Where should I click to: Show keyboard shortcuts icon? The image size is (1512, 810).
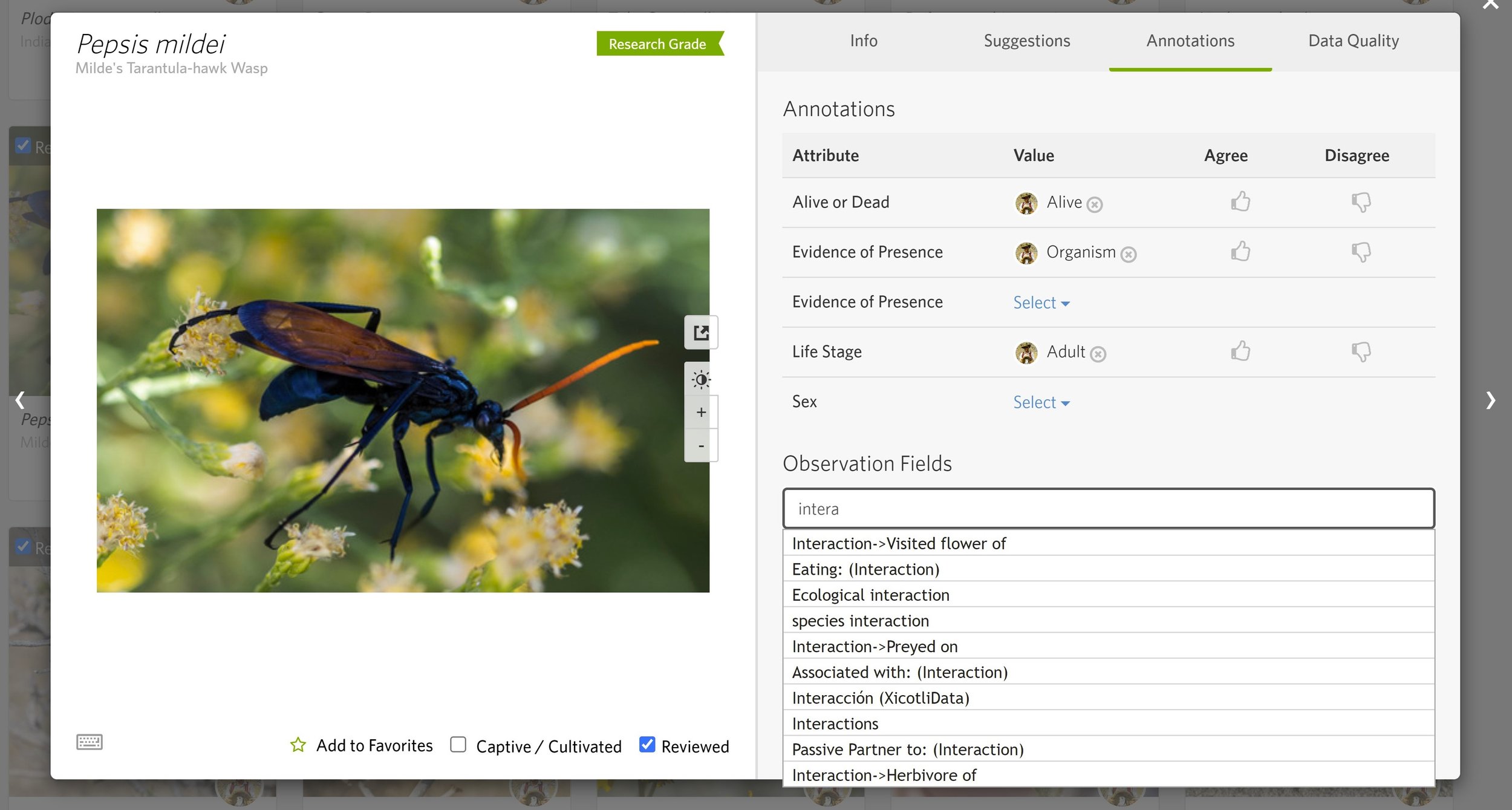point(90,742)
